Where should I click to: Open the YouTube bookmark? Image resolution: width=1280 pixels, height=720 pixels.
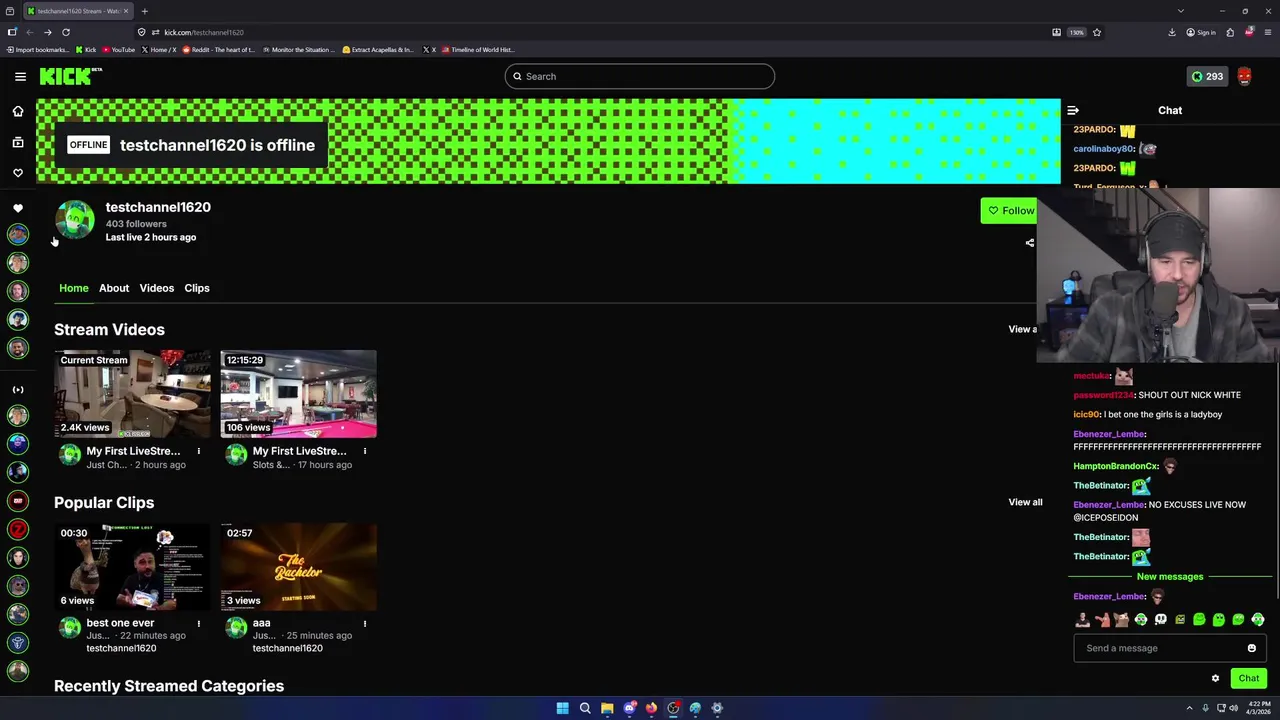coord(118,49)
